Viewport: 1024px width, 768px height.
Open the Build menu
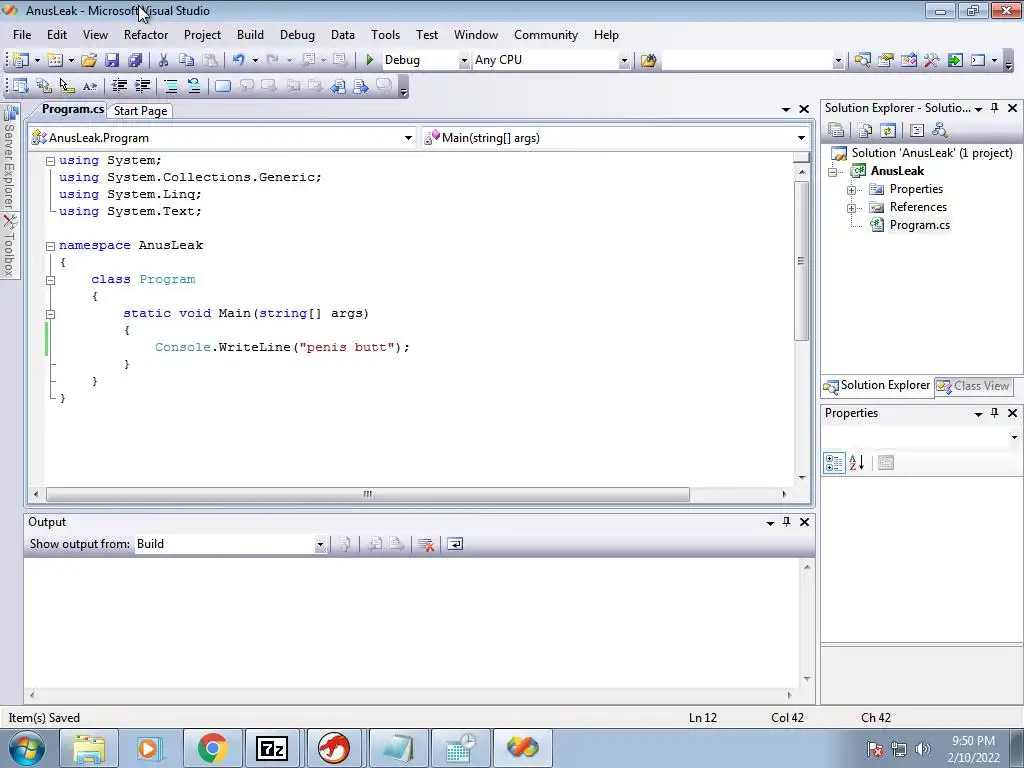click(x=250, y=35)
